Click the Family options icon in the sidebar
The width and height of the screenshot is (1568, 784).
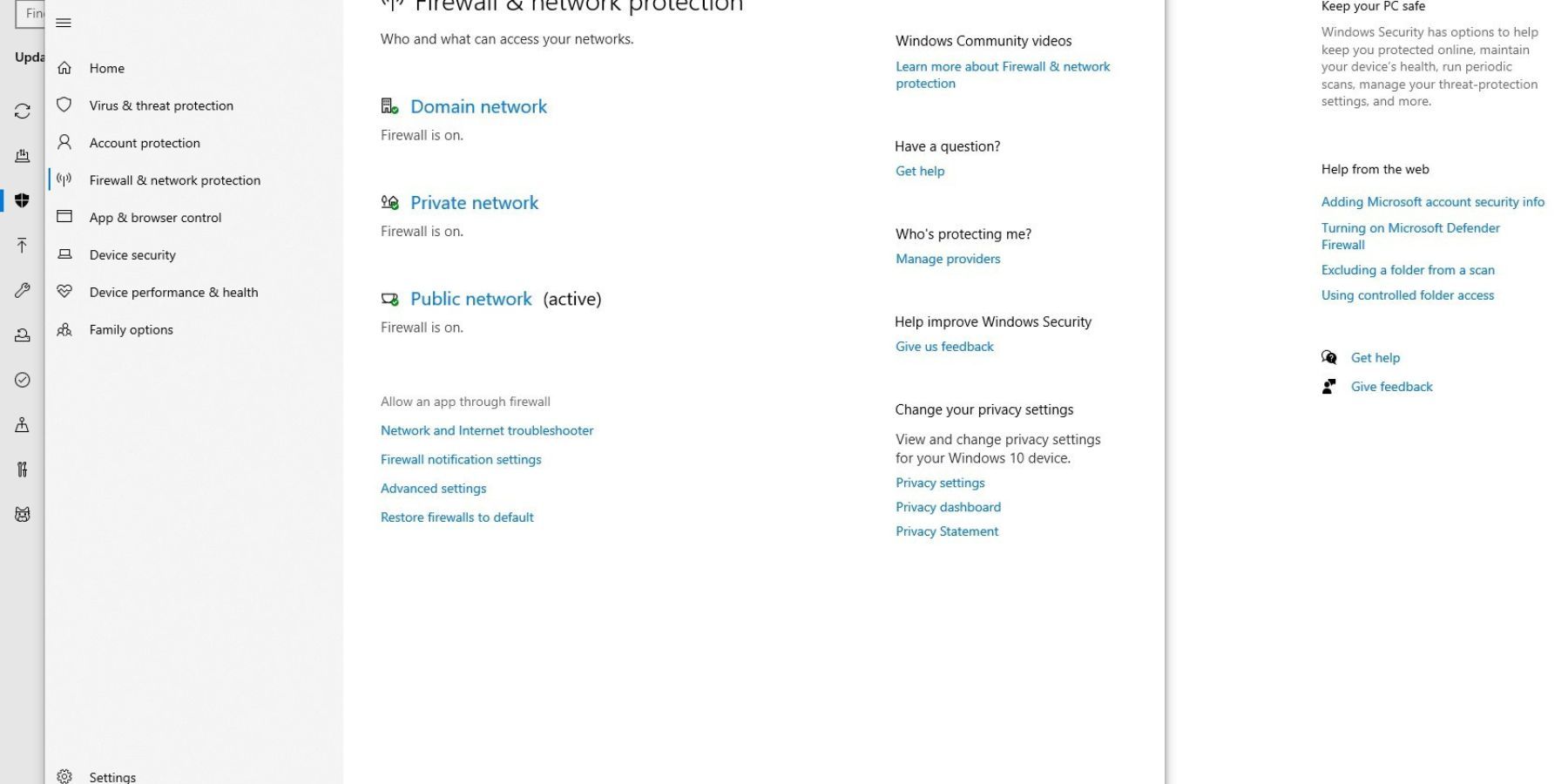[64, 329]
